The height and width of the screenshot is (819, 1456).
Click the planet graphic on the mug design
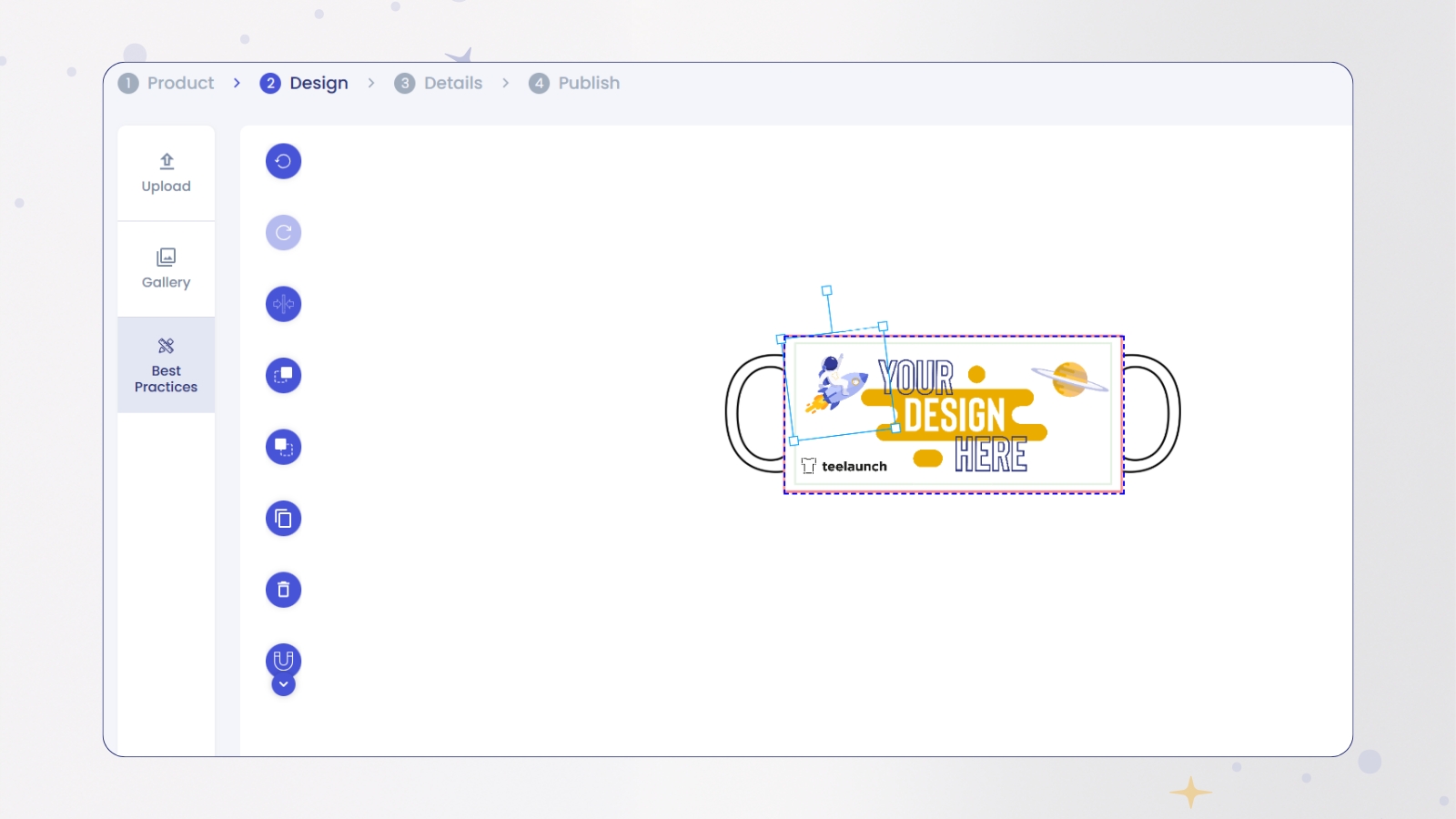[1070, 379]
